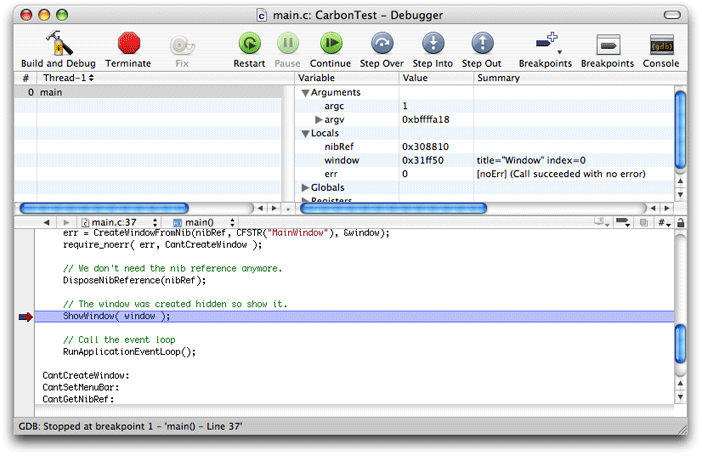Open the Thread-1 popup selector
702x458 pixels.
pyautogui.click(x=67, y=78)
